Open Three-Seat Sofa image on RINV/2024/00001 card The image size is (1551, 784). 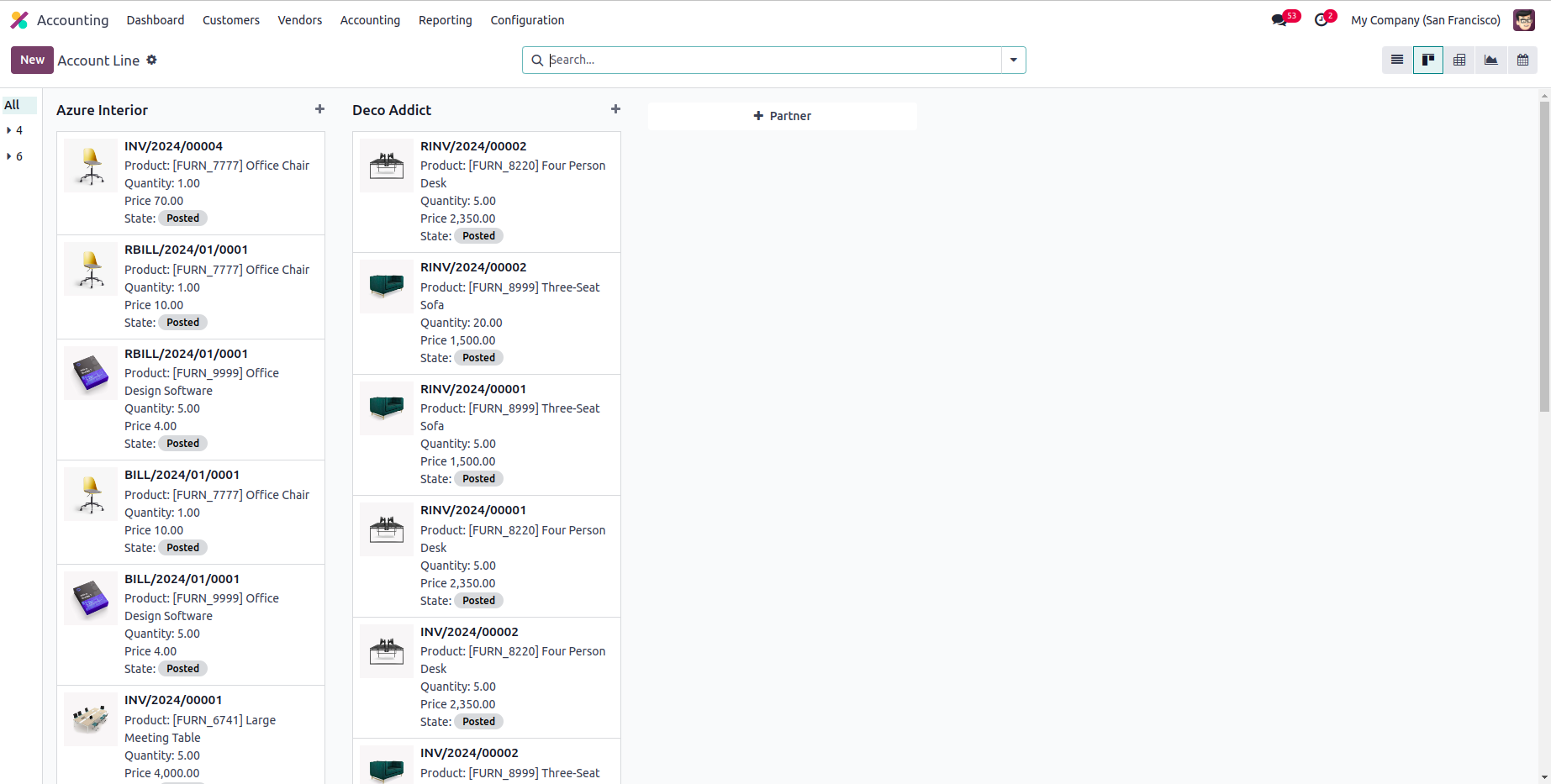coord(387,408)
